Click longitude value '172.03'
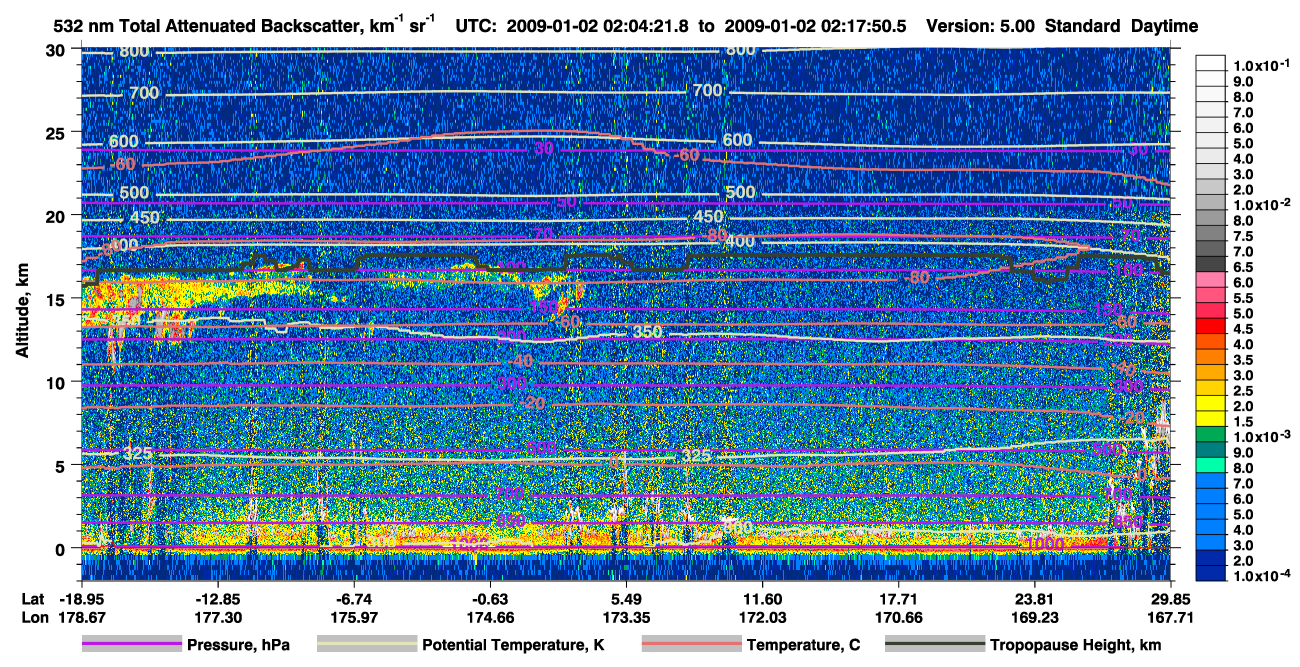1300x667 pixels. coord(763,617)
